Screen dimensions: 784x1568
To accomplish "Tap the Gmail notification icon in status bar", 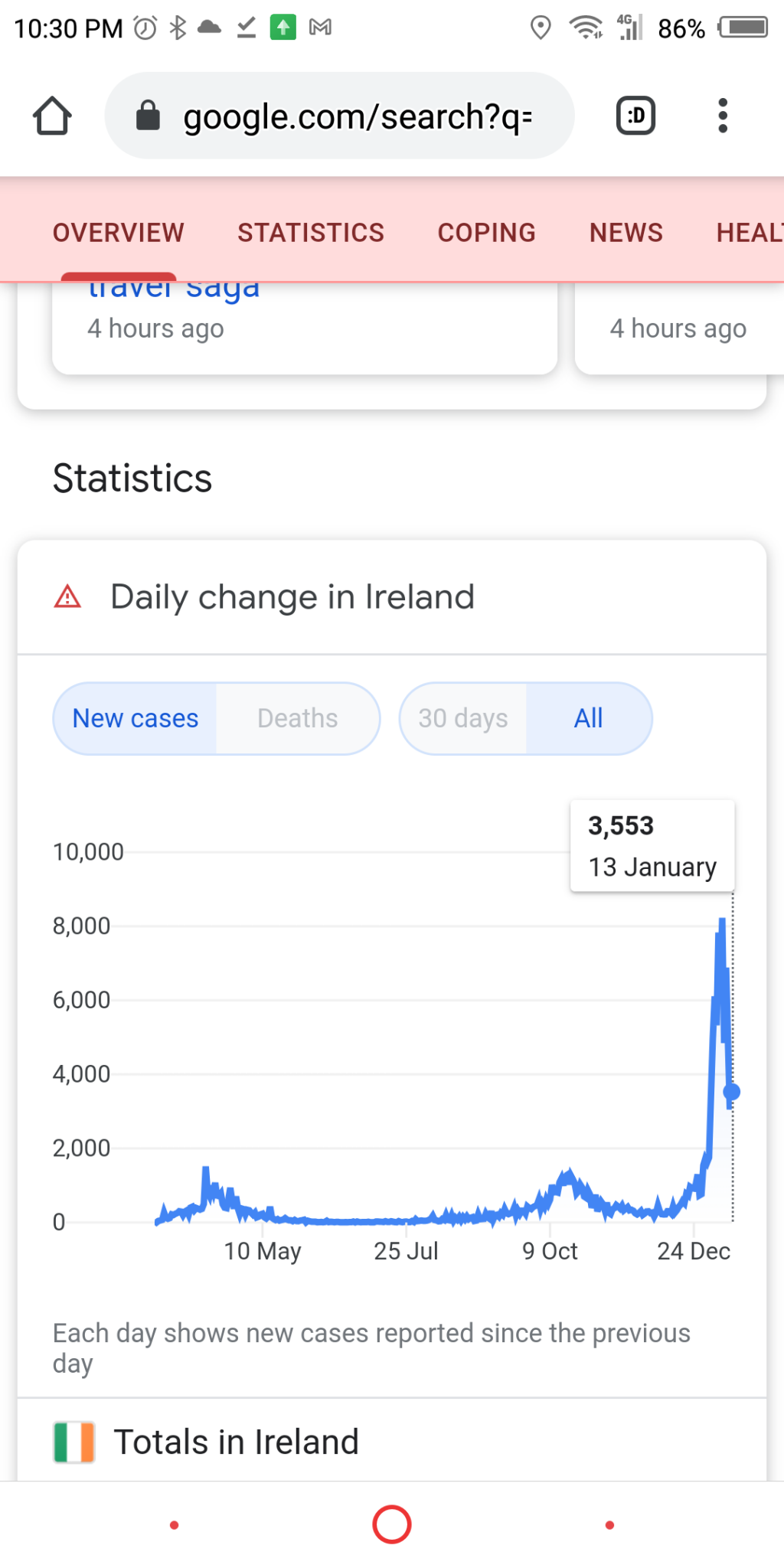I will point(320,28).
